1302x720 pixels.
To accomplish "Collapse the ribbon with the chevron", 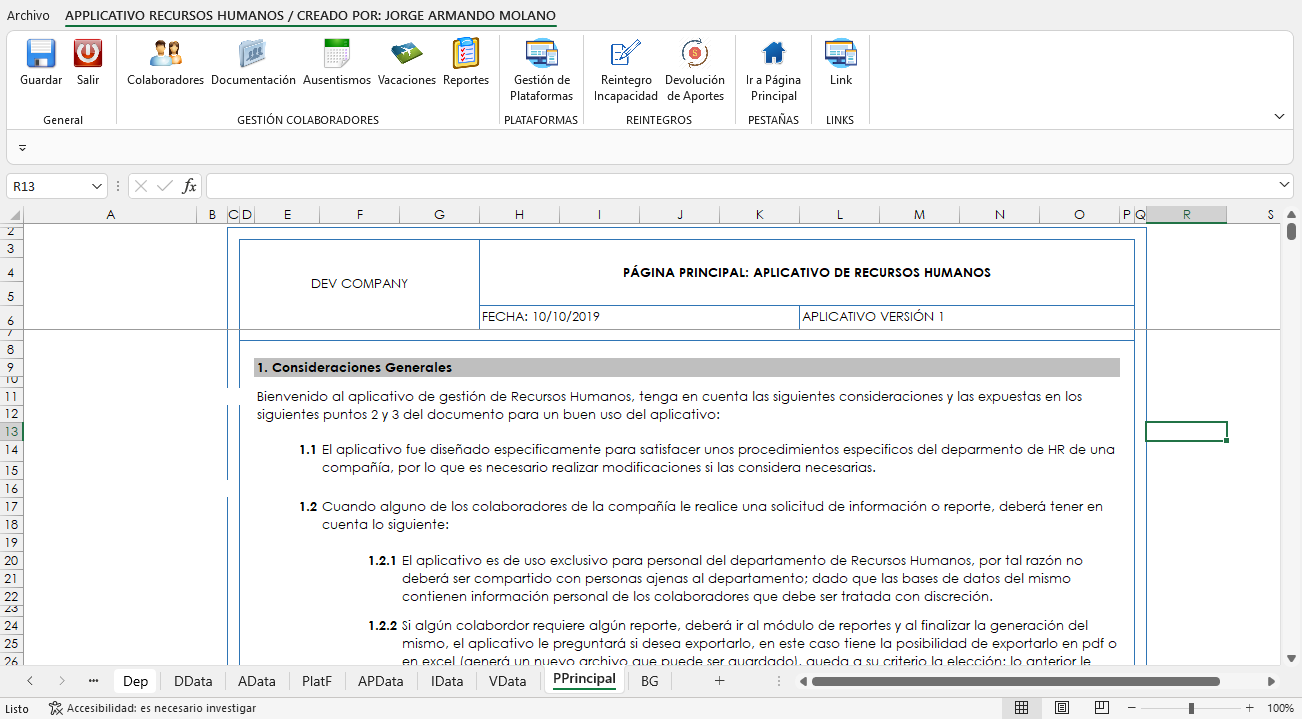I will (x=1279, y=117).
